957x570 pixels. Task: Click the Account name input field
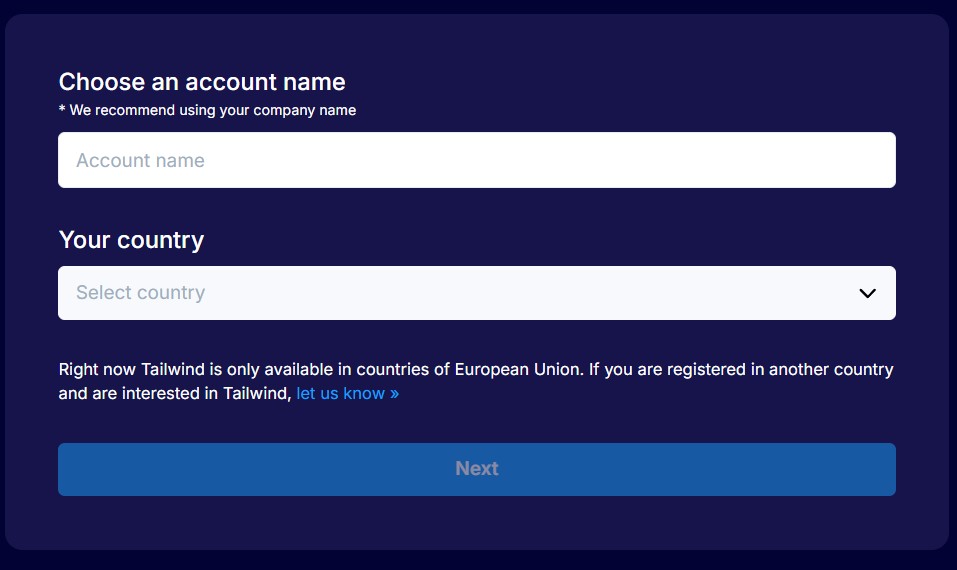point(476,160)
